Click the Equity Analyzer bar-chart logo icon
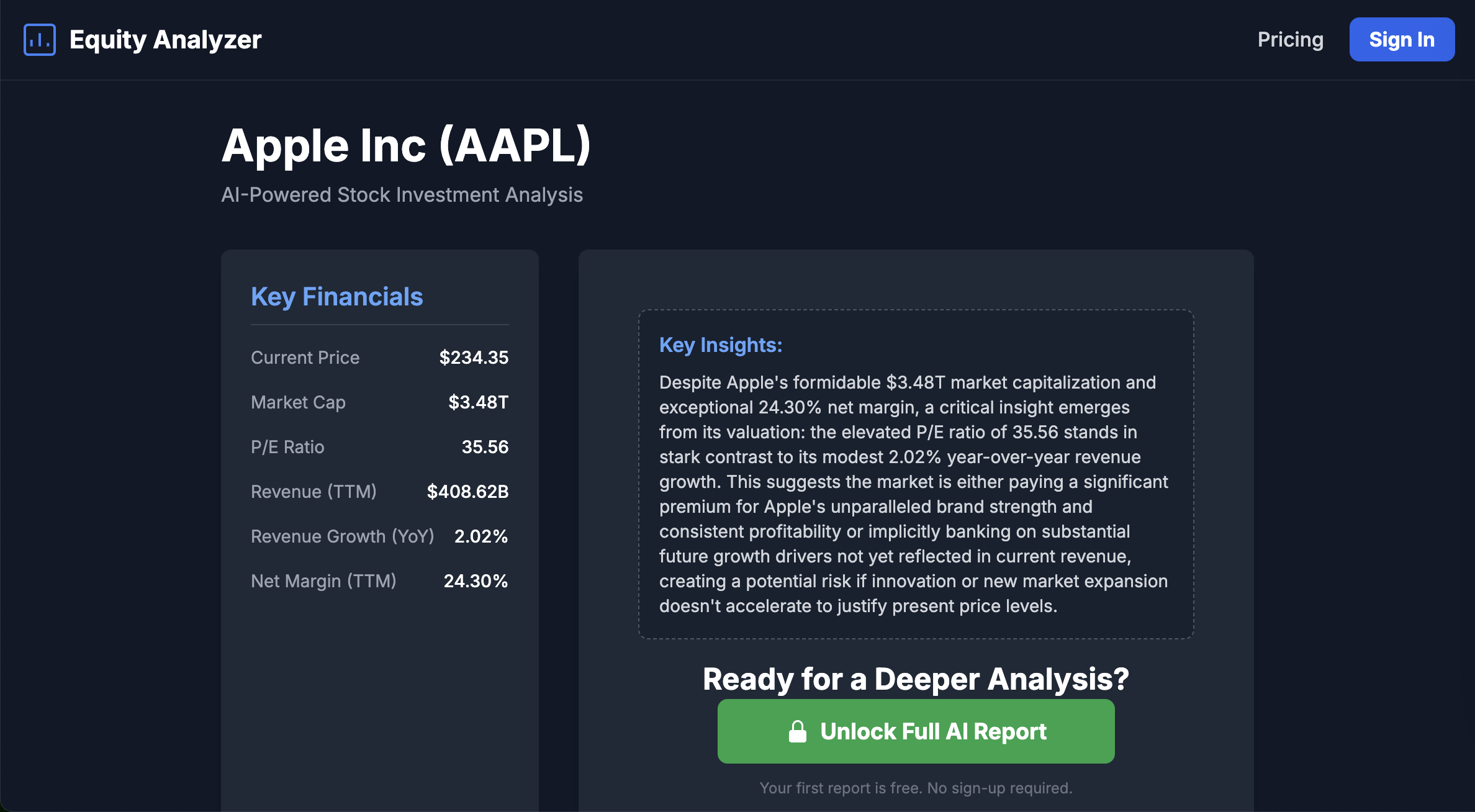The image size is (1475, 812). [38, 39]
